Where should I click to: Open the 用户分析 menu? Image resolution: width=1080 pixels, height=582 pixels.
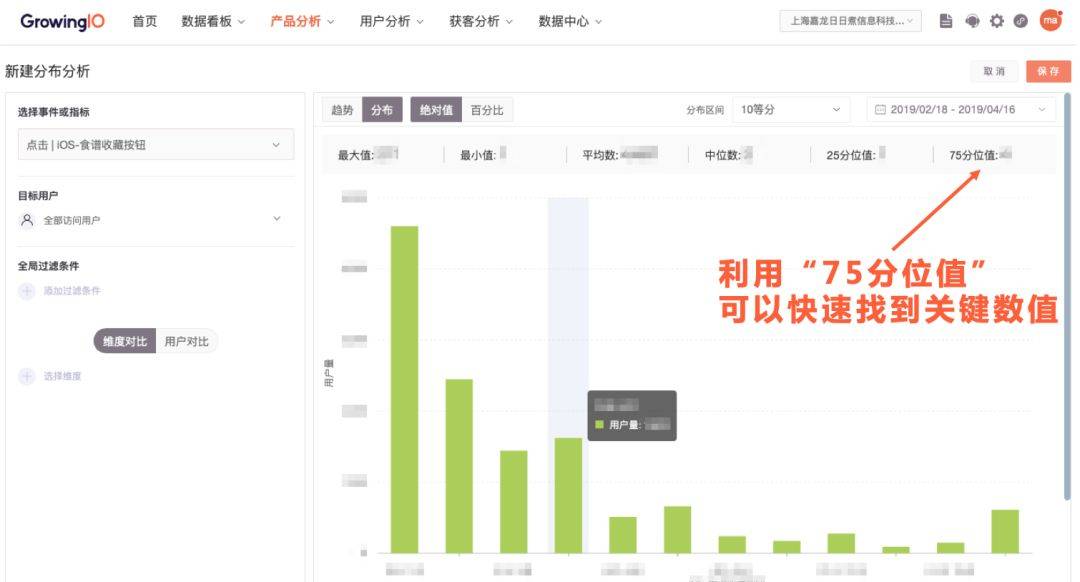coord(391,21)
